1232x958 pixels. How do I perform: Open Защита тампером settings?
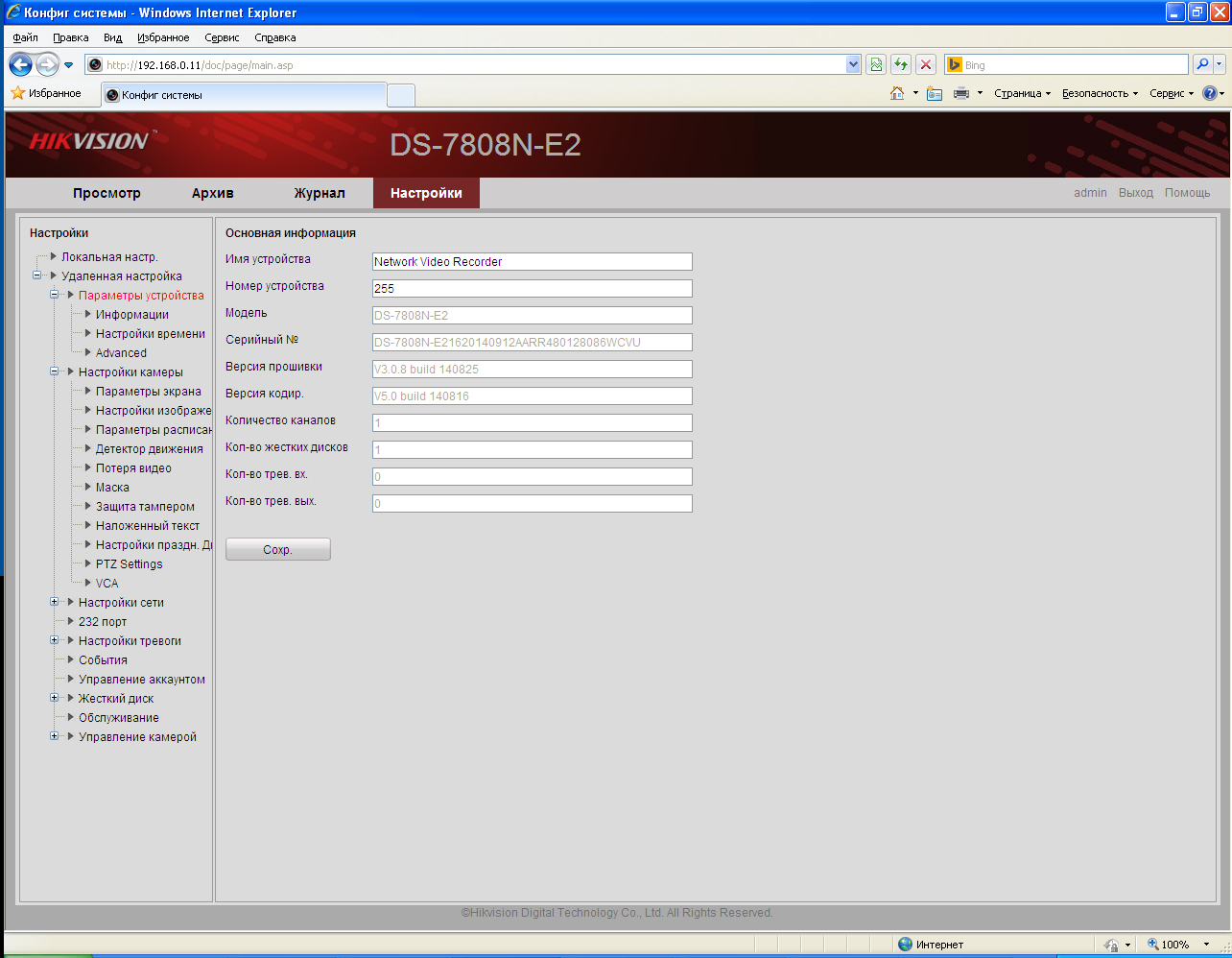pos(145,506)
